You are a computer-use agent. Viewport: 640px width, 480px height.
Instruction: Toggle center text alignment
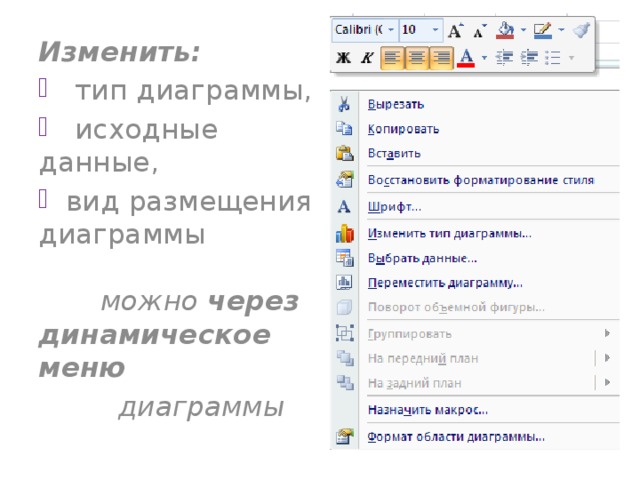(417, 58)
